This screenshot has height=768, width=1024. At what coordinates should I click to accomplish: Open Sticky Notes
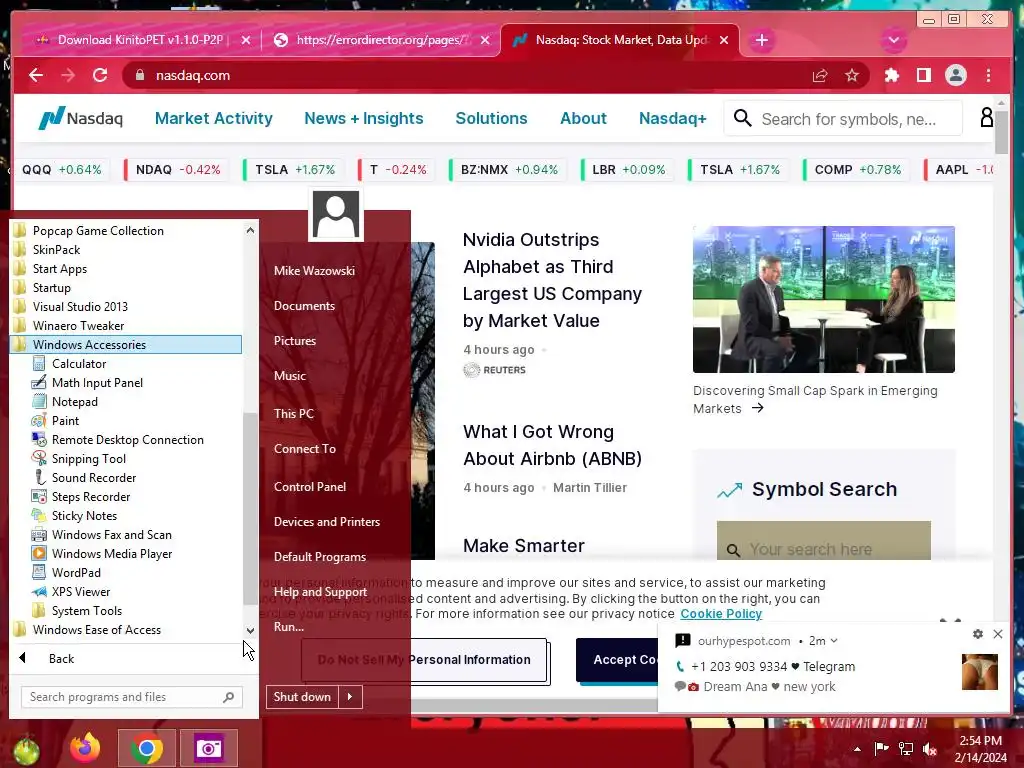tap(84, 515)
